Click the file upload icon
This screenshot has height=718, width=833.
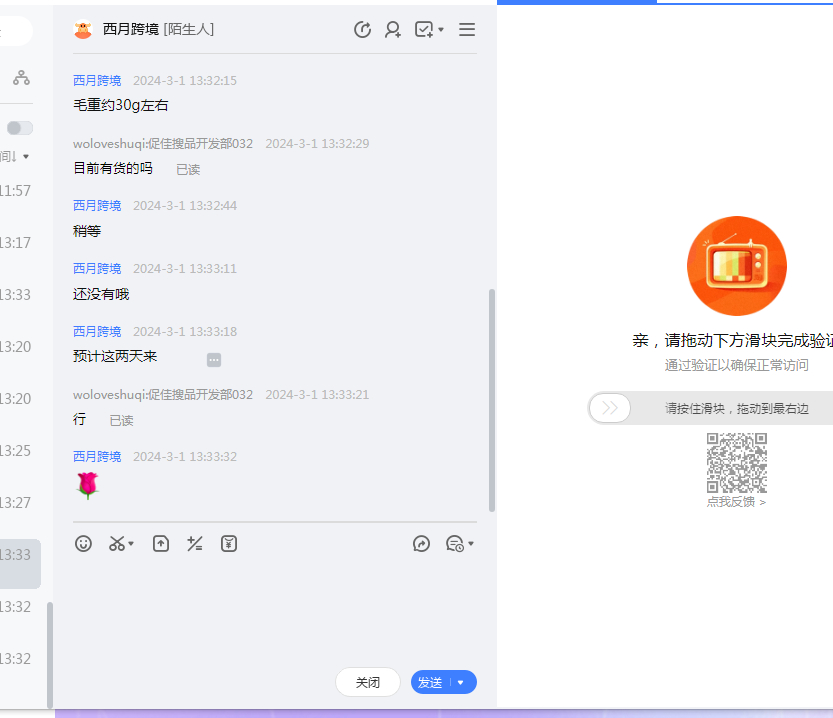click(161, 544)
